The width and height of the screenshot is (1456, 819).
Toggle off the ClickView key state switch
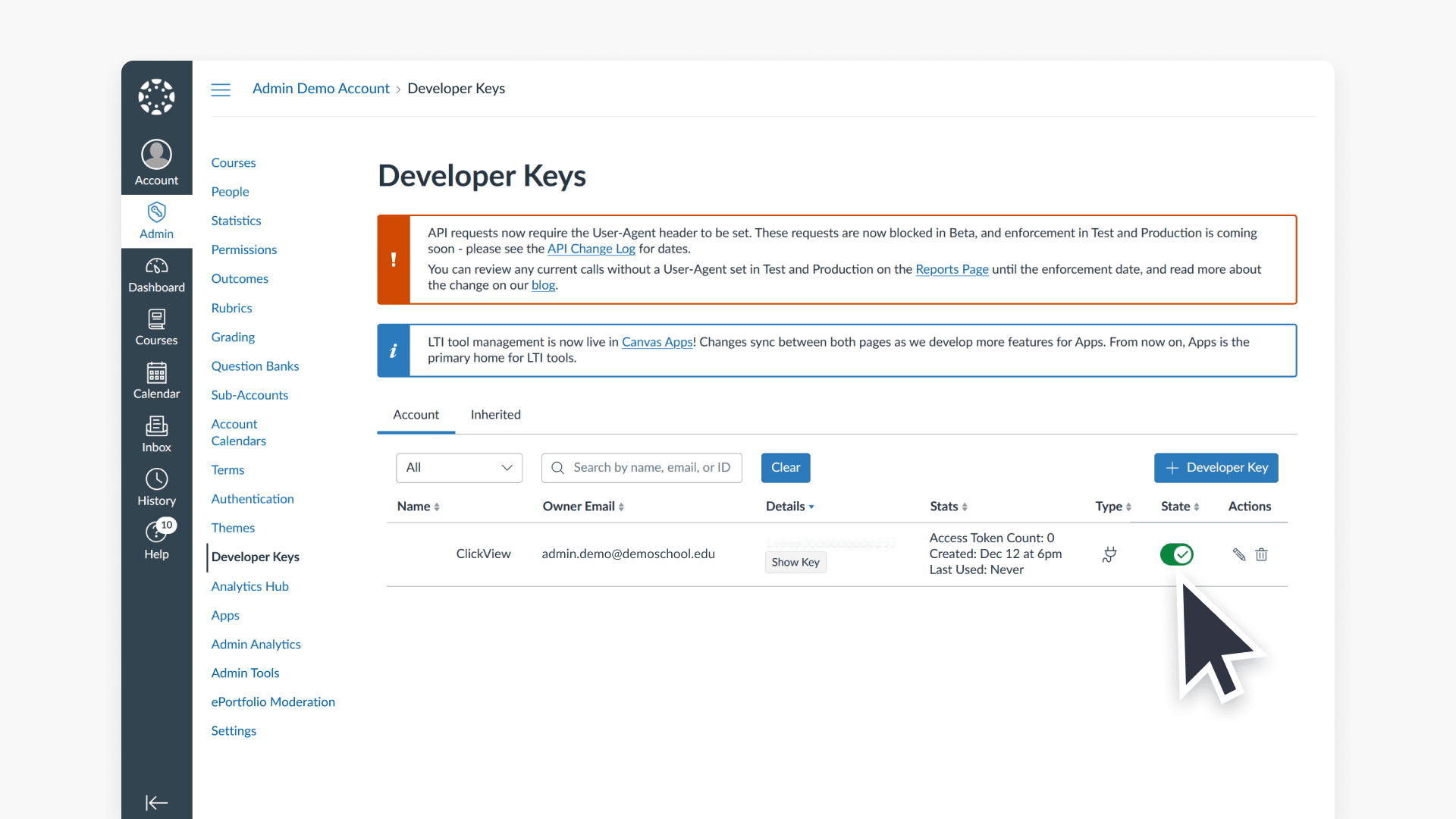click(1176, 554)
